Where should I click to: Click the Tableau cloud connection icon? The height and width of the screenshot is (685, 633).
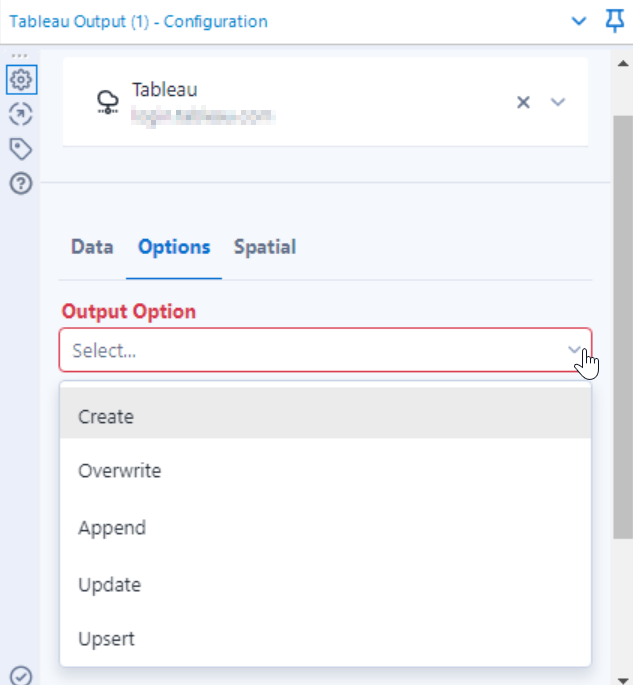[107, 102]
